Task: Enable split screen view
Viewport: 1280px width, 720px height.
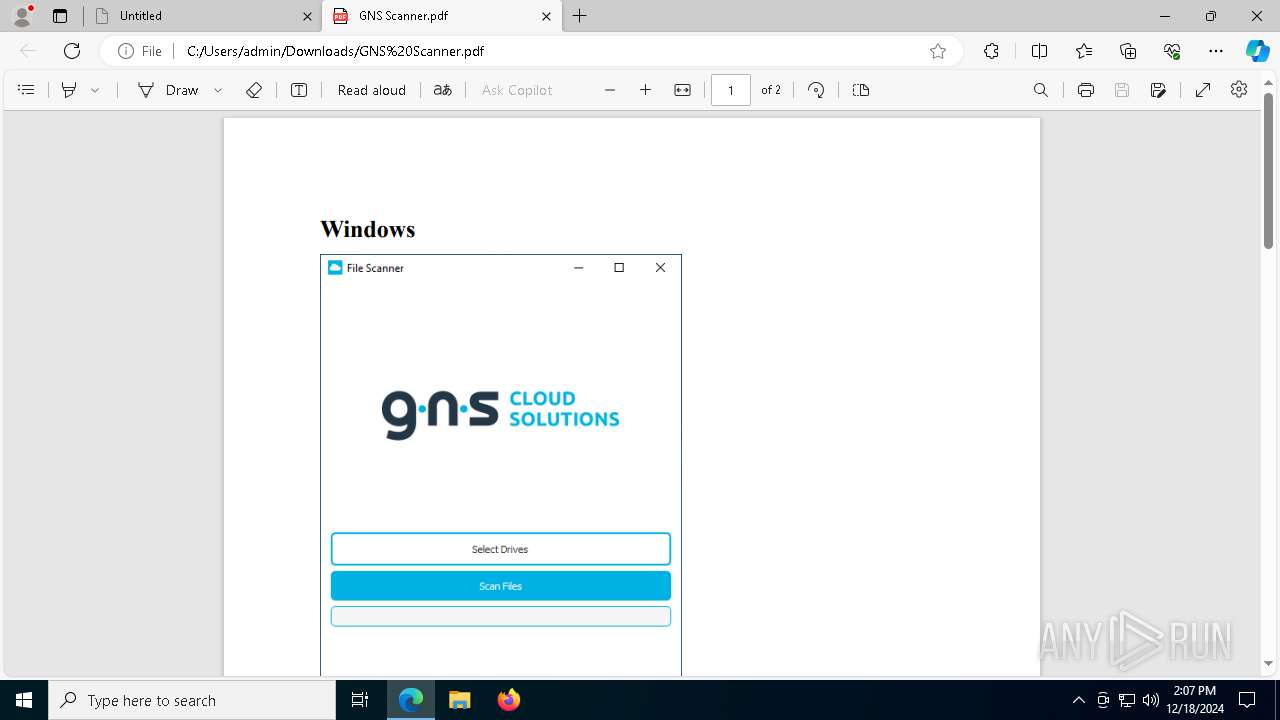Action: [1039, 51]
